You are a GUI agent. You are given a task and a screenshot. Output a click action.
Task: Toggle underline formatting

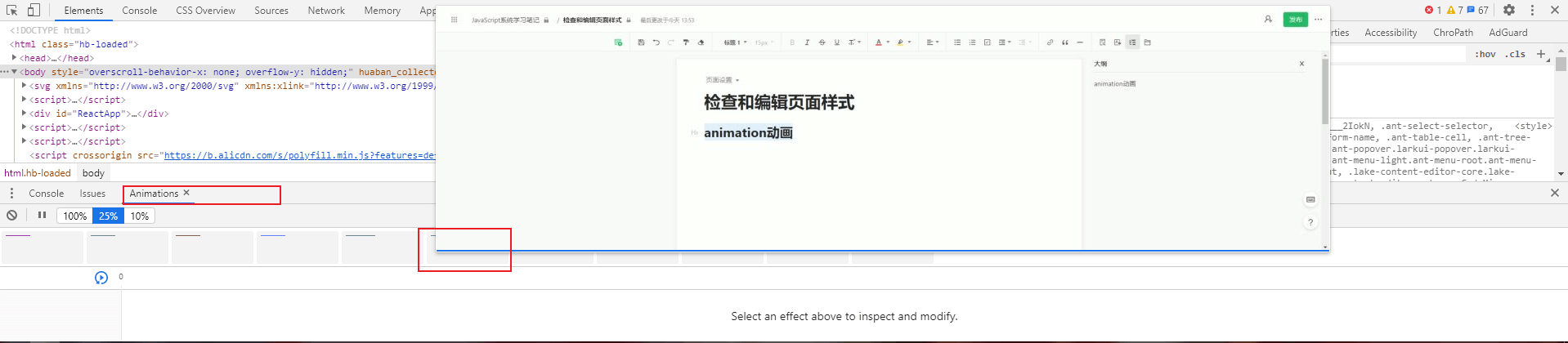coord(836,42)
